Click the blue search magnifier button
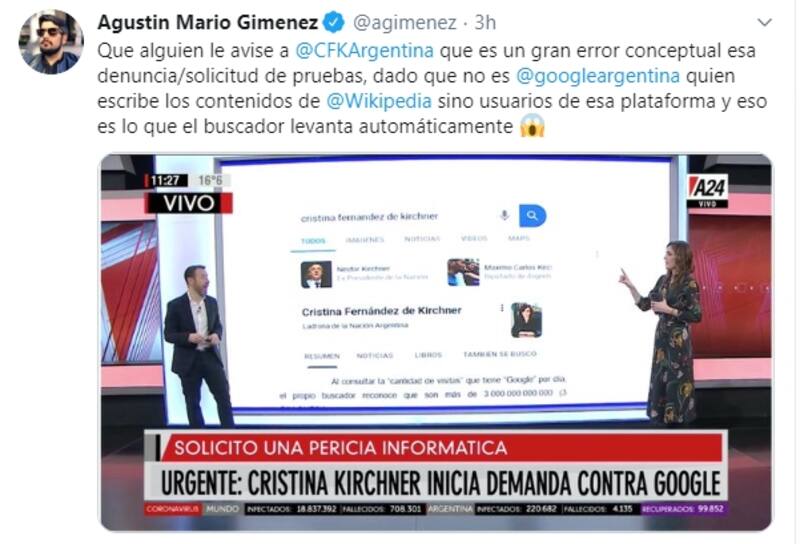The width and height of the screenshot is (800, 544). coord(532,215)
